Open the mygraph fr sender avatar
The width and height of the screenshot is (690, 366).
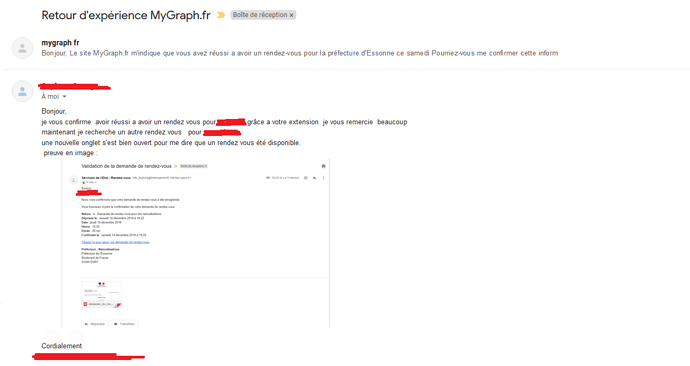pyautogui.click(x=22, y=48)
